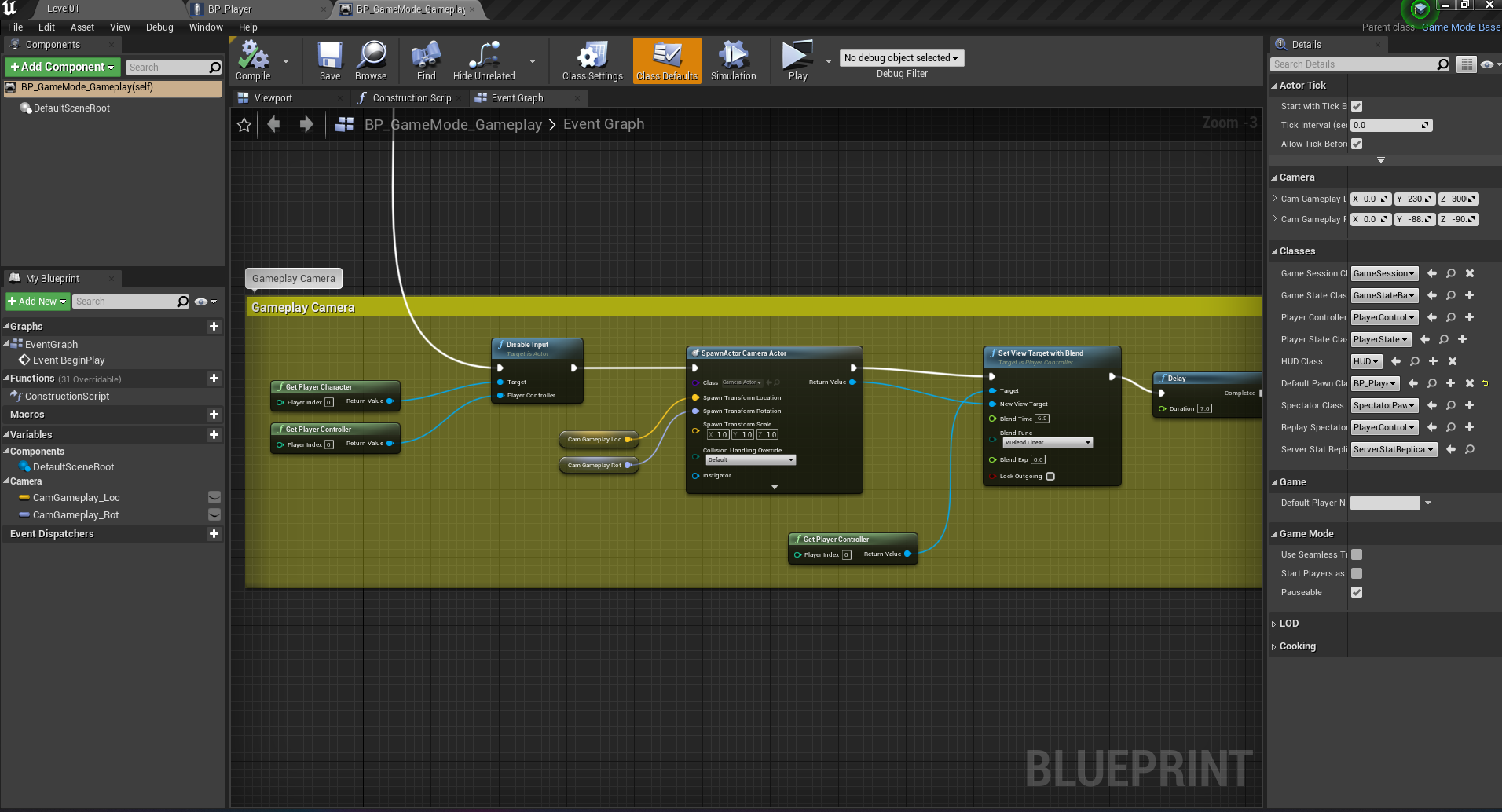The image size is (1502, 812).
Task: Switch to the Viewport tab
Action: click(273, 98)
